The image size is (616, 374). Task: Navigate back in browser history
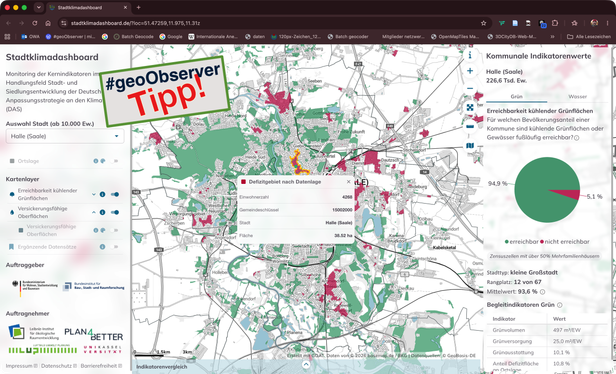point(9,23)
